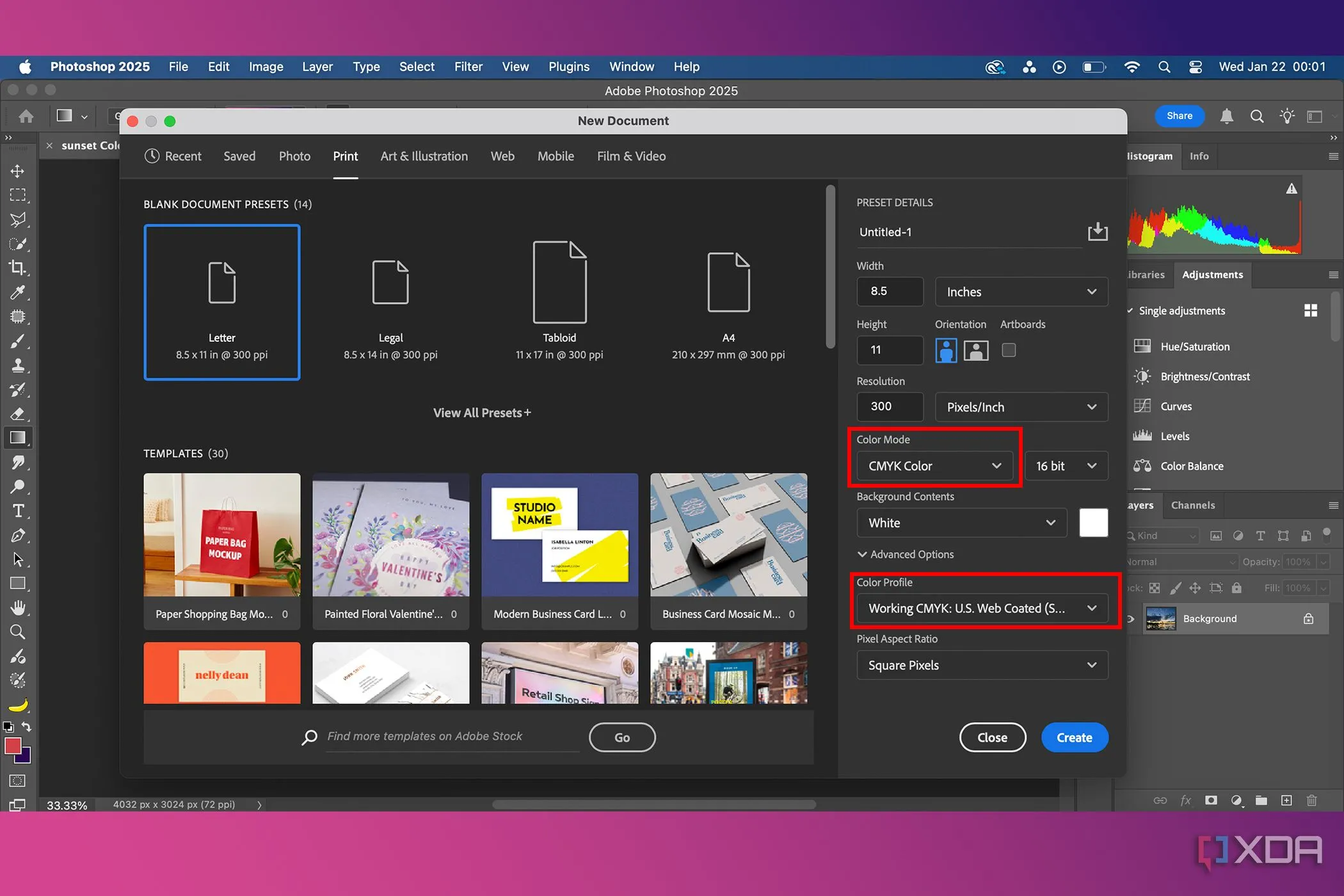Click View All Presets link

[x=482, y=413]
